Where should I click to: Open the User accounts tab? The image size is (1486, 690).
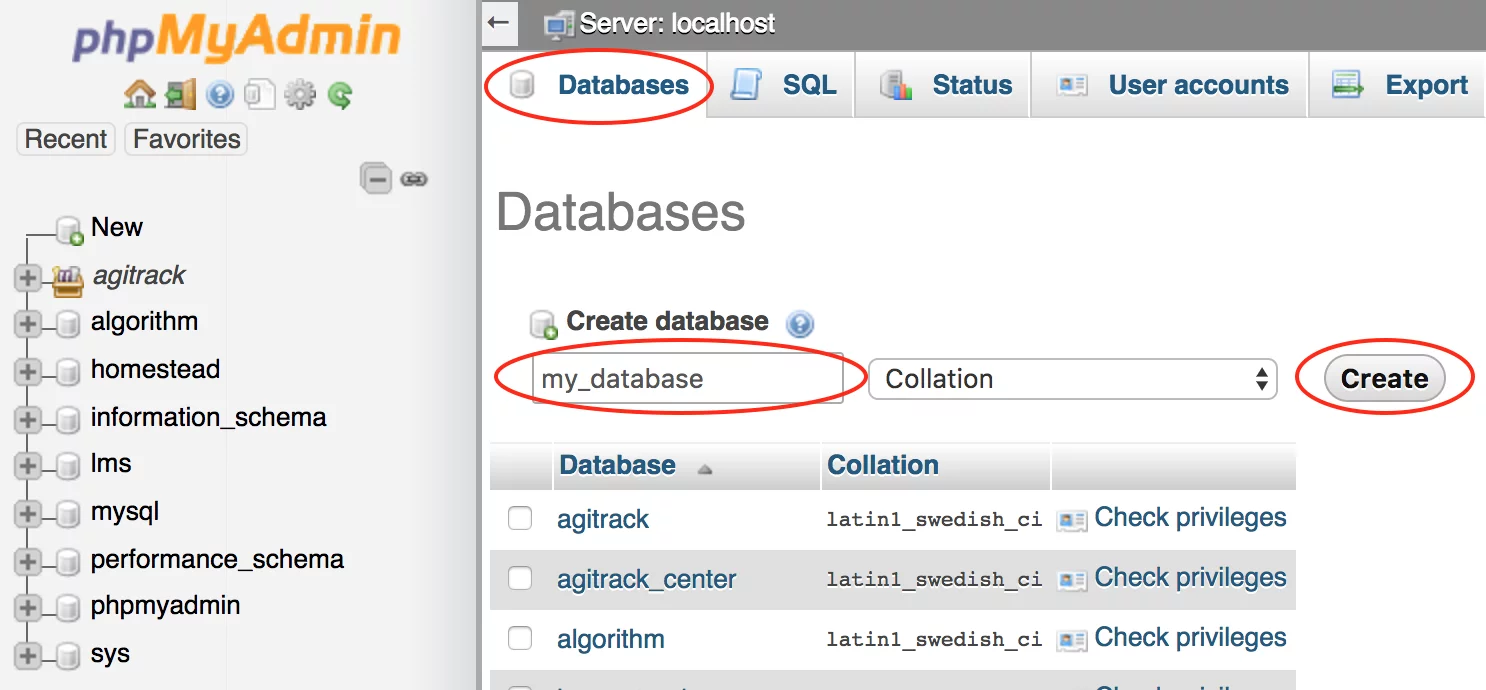(1171, 85)
